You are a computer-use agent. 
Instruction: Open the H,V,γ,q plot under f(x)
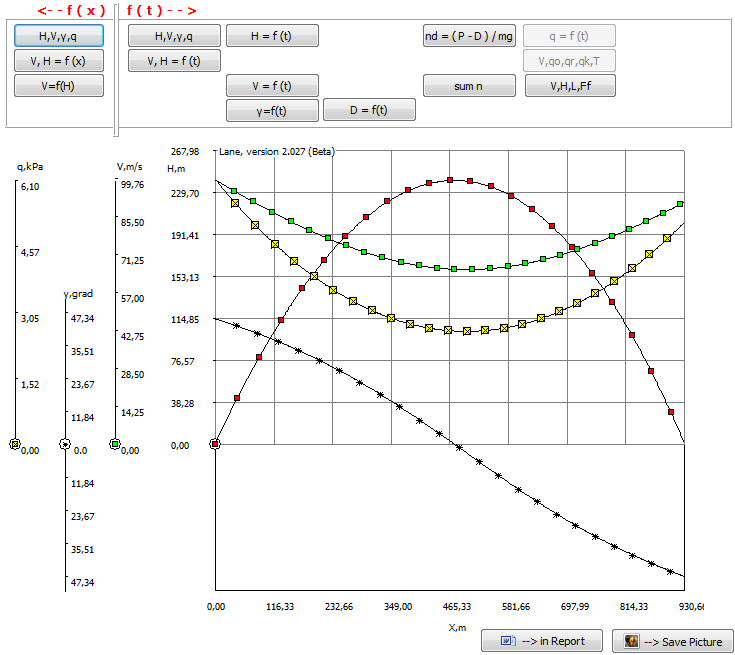tap(59, 36)
